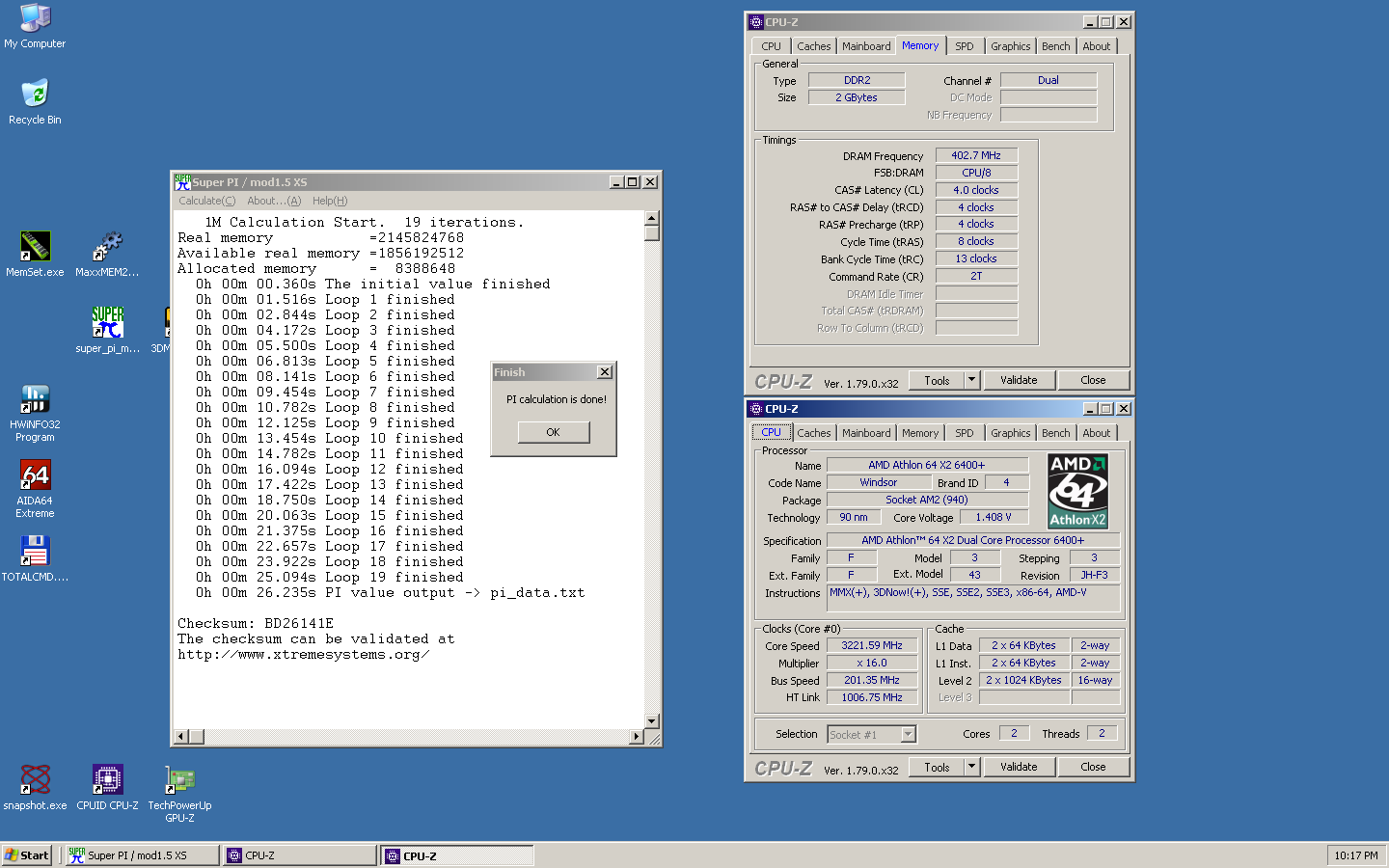Select Memory tab in bottom CPU-Z window
1389x868 pixels.
920,433
